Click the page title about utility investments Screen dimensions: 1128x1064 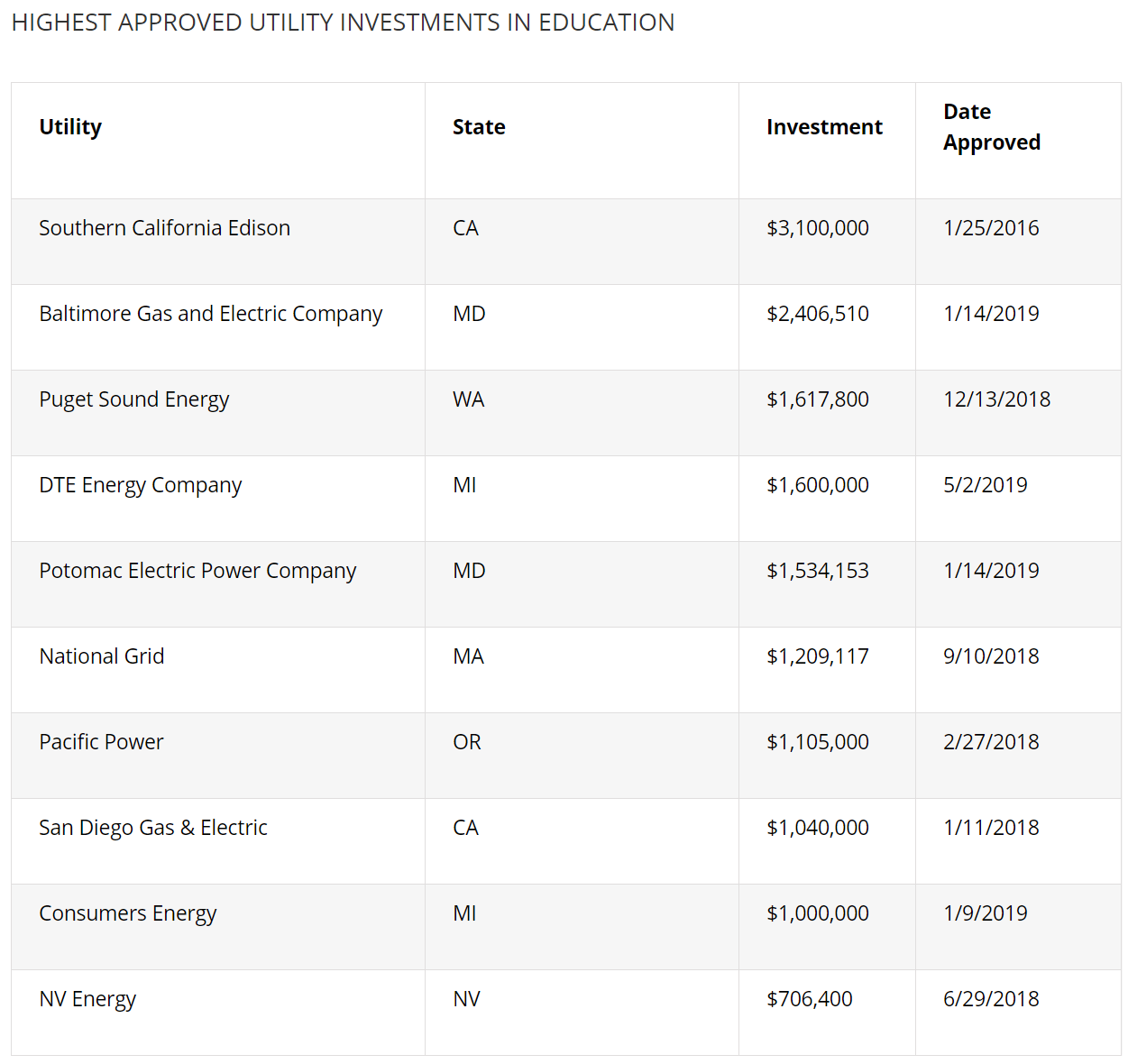tap(343, 23)
